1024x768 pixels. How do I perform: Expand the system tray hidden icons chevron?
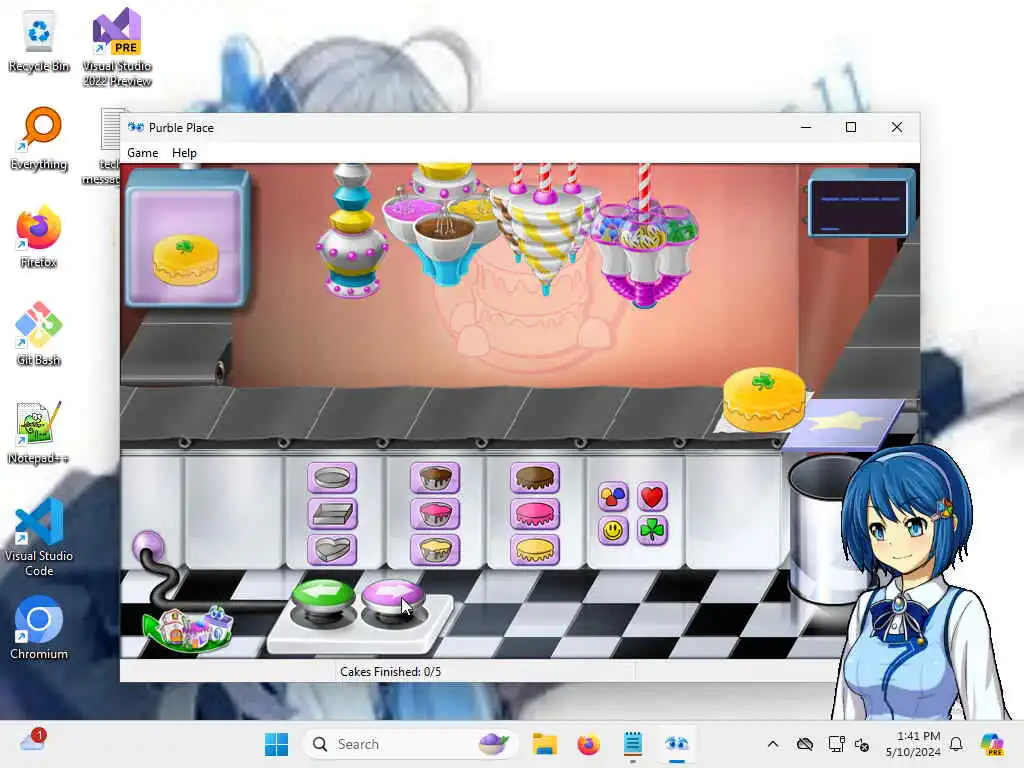[773, 744]
